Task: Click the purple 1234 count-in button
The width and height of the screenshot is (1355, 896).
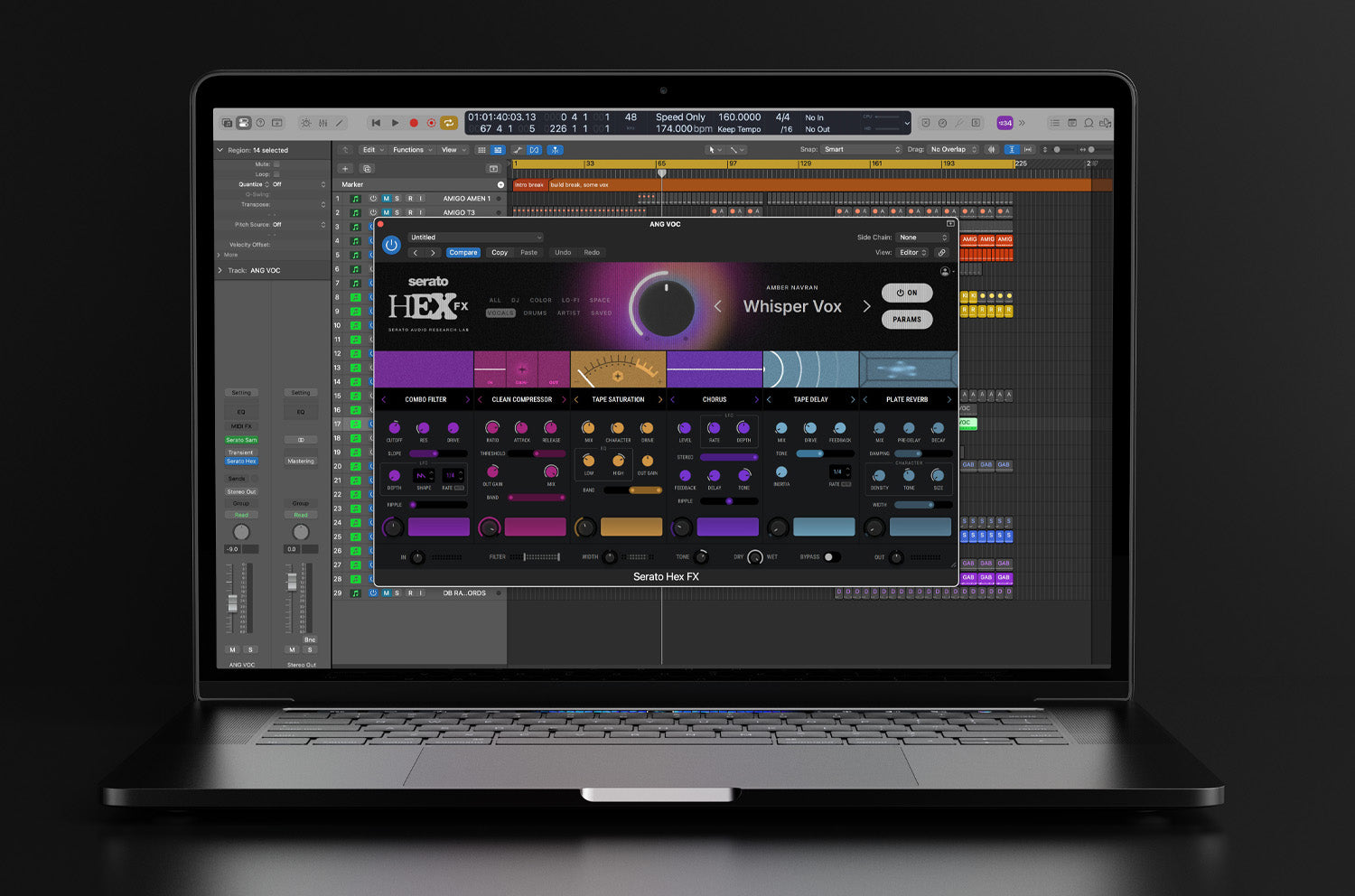Action: [x=1005, y=123]
